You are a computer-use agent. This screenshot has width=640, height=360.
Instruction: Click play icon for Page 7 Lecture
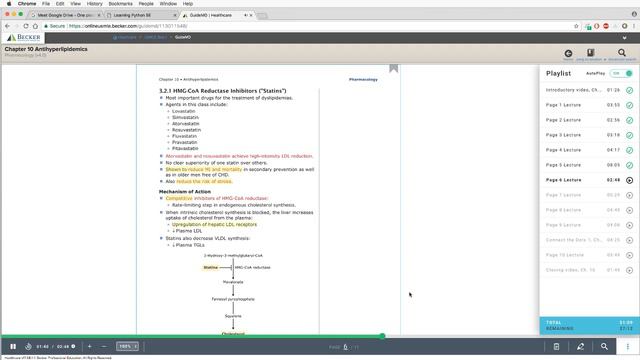pyautogui.click(x=629, y=195)
